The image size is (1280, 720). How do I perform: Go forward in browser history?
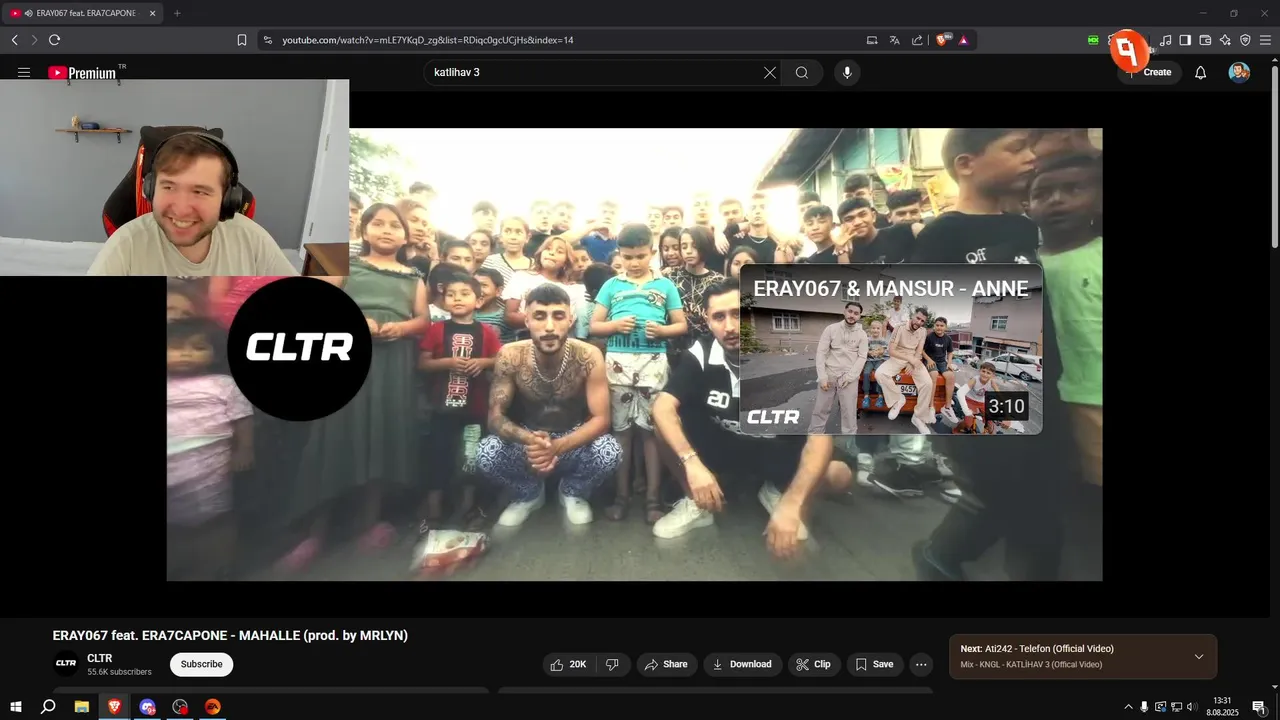34,40
